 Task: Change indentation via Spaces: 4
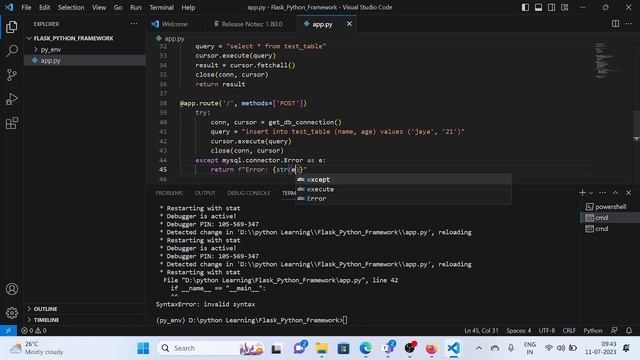point(518,330)
